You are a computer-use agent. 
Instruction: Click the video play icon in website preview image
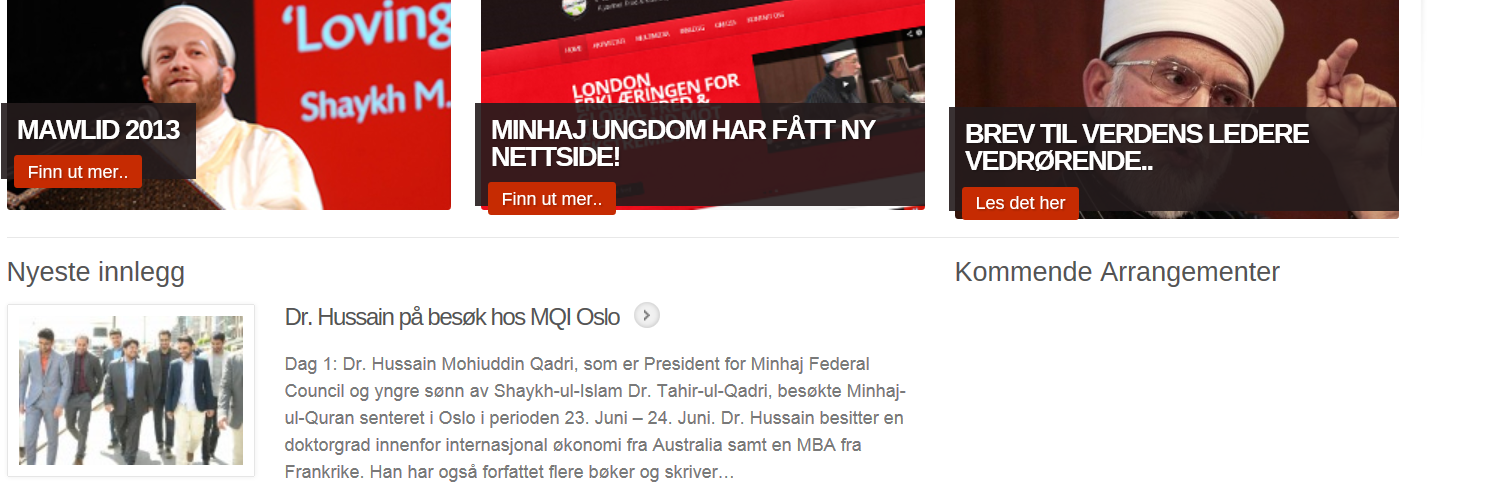[847, 82]
